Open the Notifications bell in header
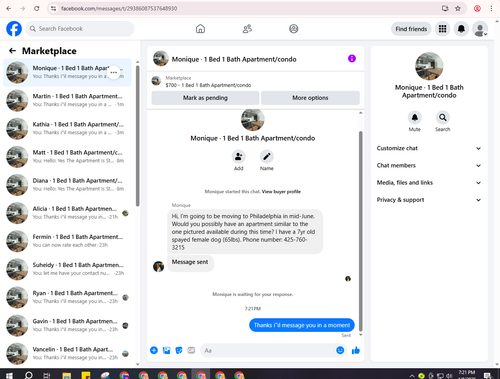 (461, 29)
